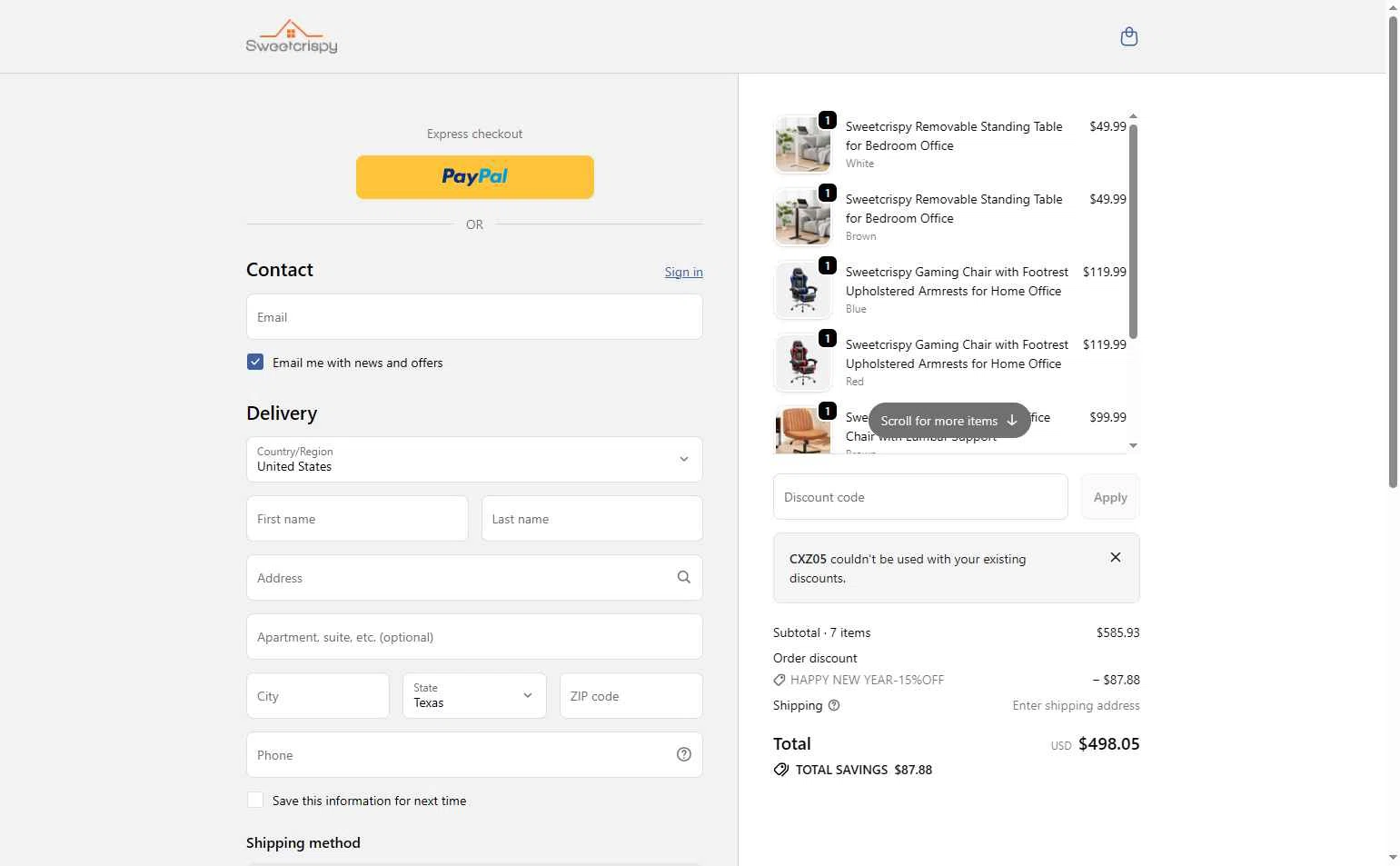
Task: Check Save this information for next time
Action: [x=255, y=800]
